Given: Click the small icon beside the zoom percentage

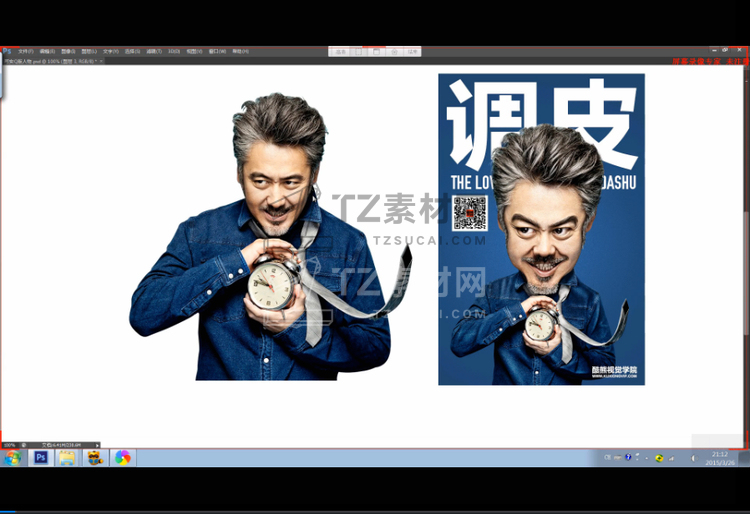Looking at the screenshot, I should (23, 445).
